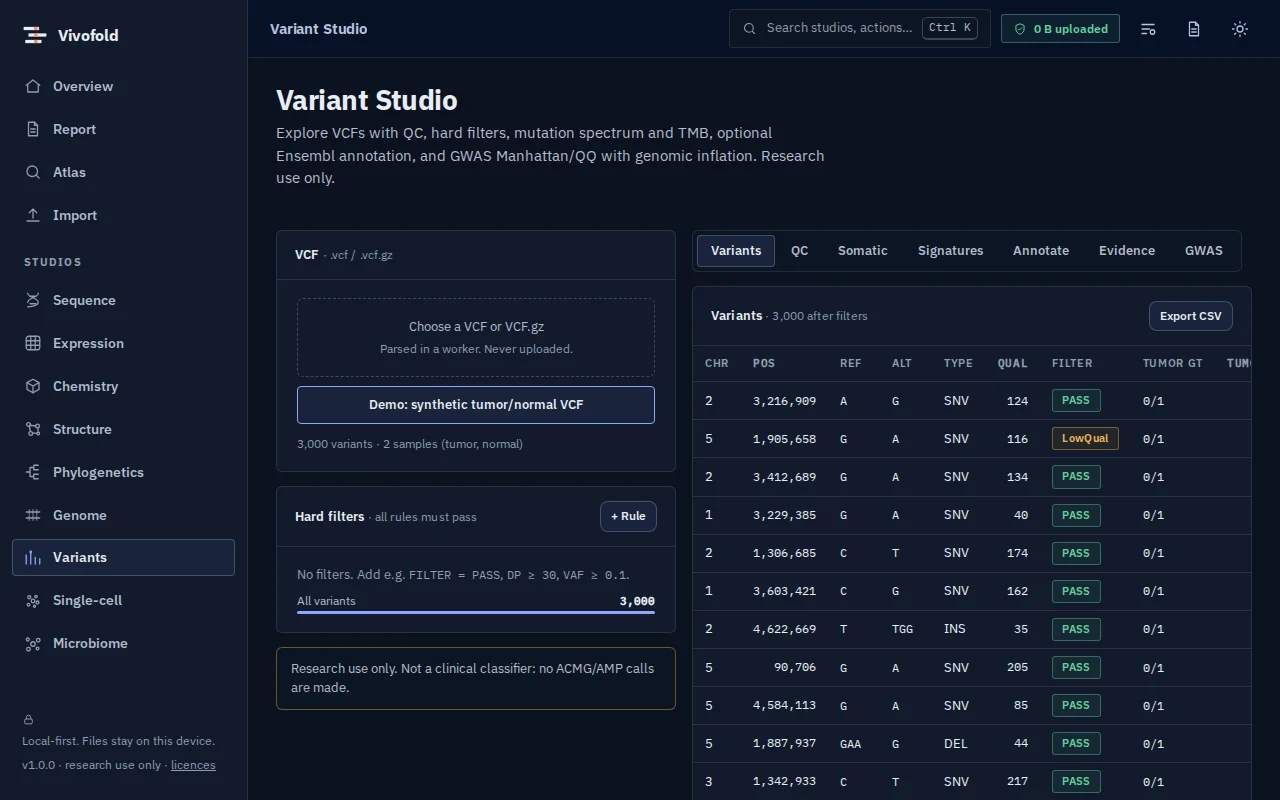
Task: Open the Overview home icon
Action: [33, 86]
